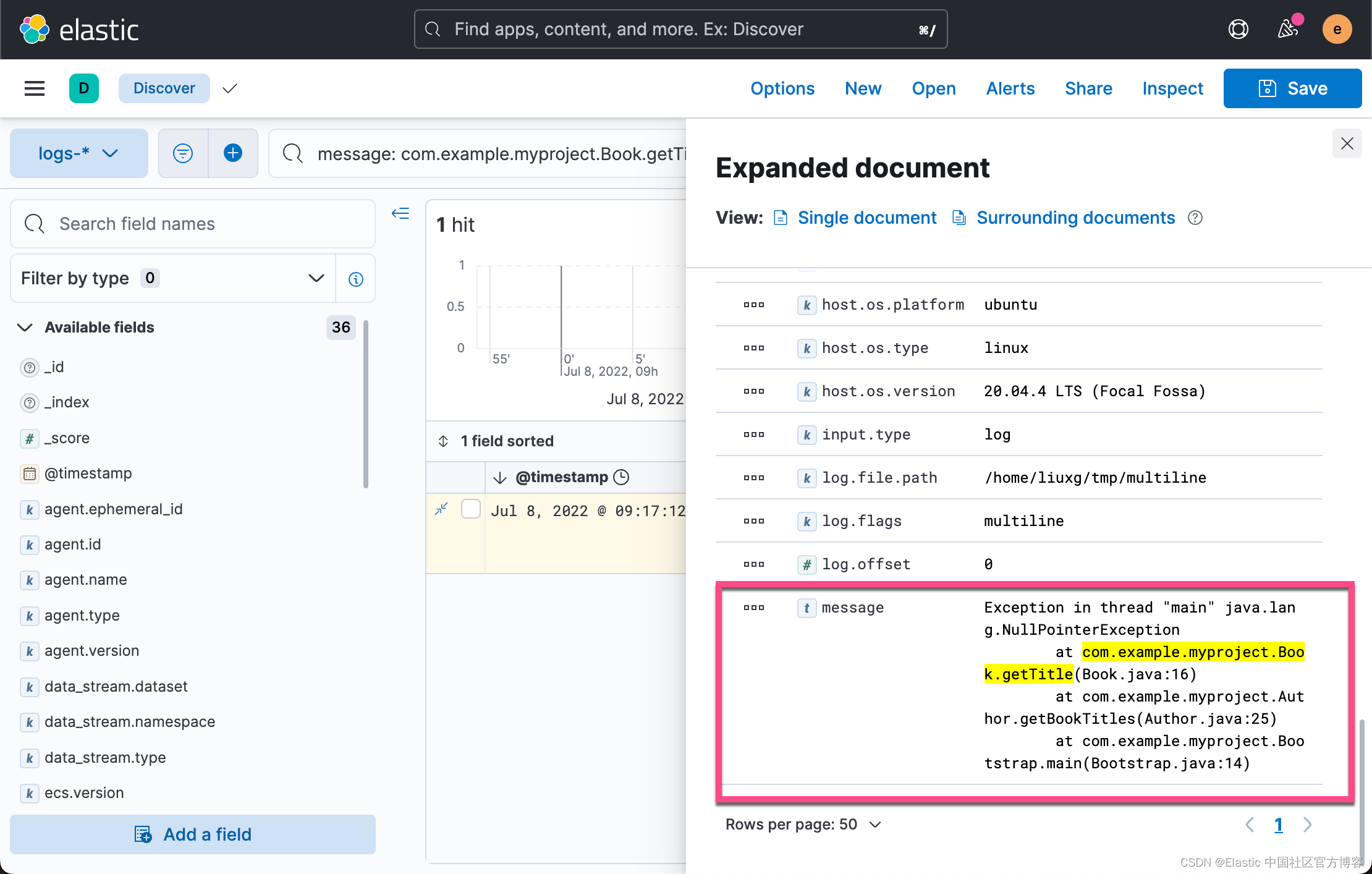Open the main navigation hamburger menu

click(x=34, y=88)
